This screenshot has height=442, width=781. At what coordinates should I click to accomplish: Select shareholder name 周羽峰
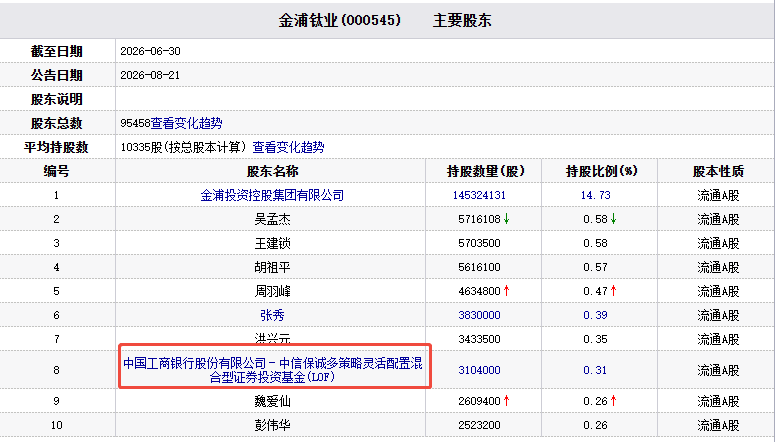click(272, 291)
